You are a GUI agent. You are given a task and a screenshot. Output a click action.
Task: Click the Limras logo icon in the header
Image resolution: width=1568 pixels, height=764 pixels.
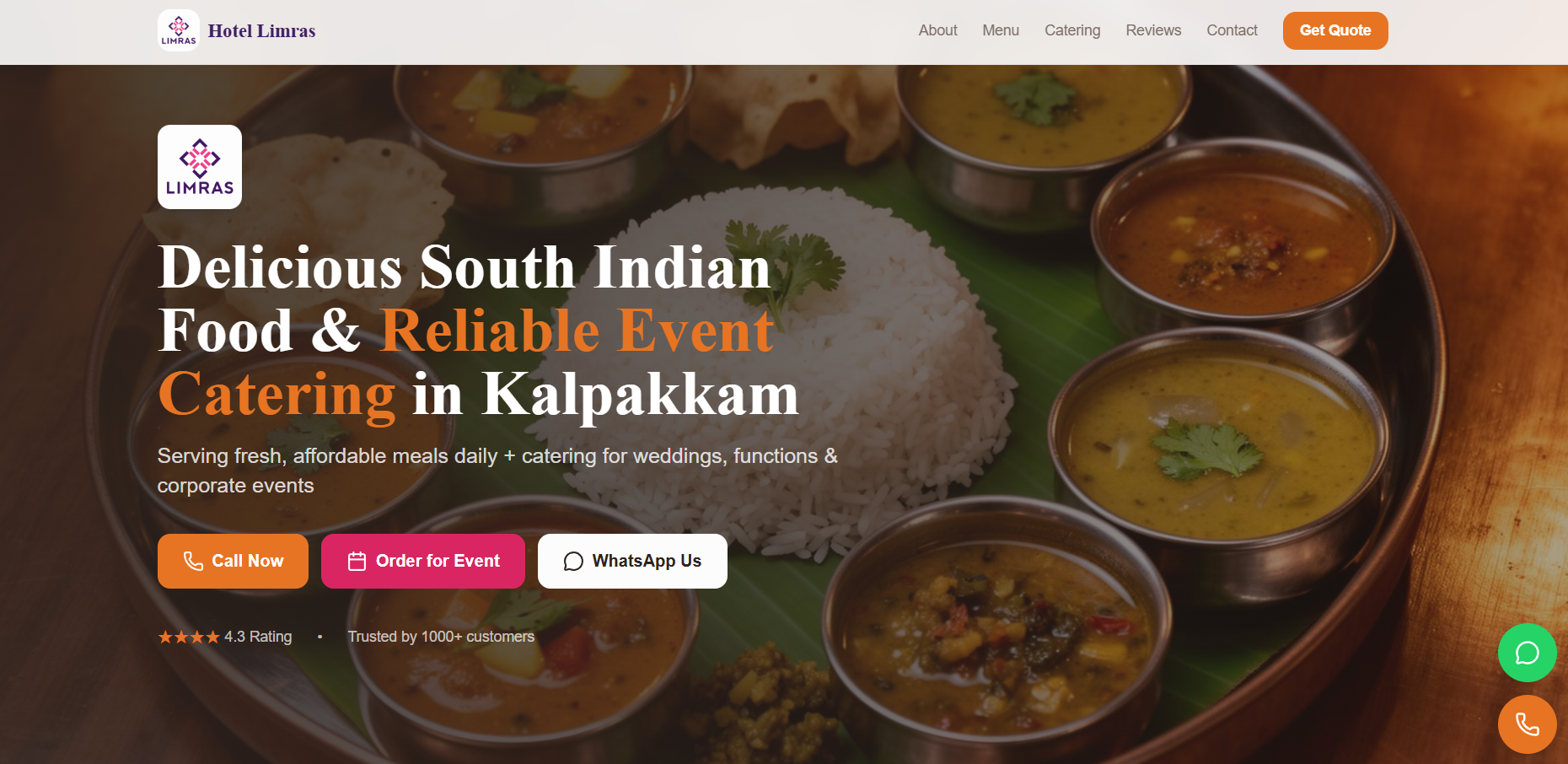pos(179,30)
